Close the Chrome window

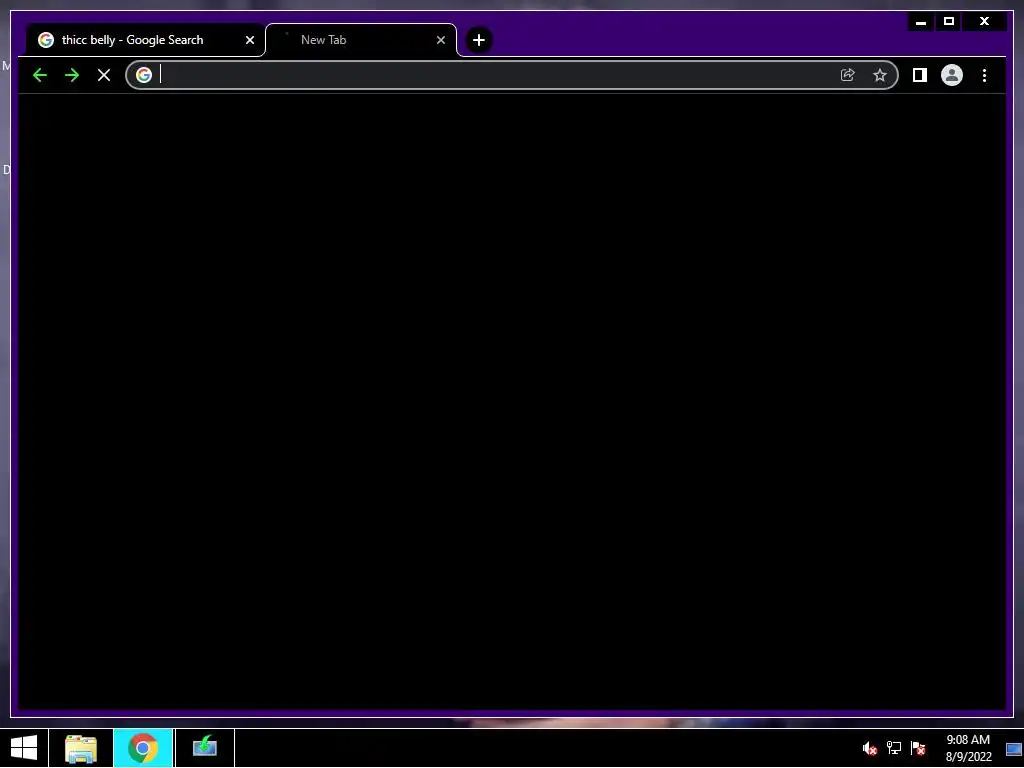[984, 22]
